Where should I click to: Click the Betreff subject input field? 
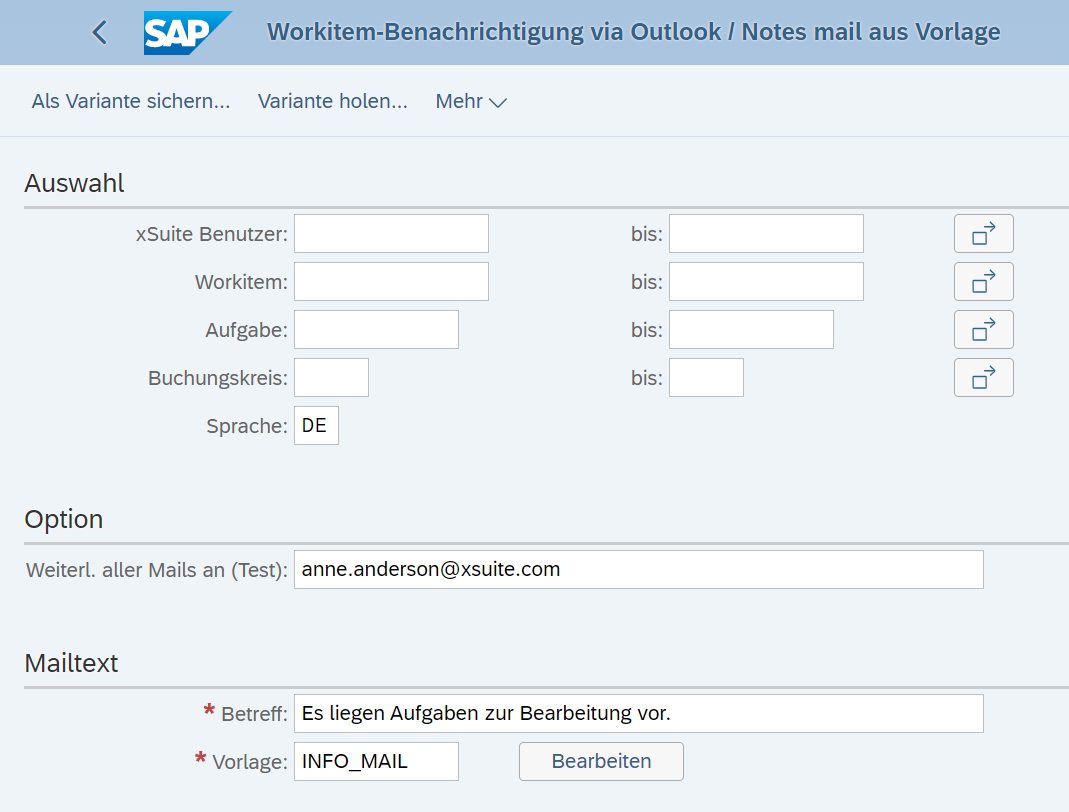[637, 713]
